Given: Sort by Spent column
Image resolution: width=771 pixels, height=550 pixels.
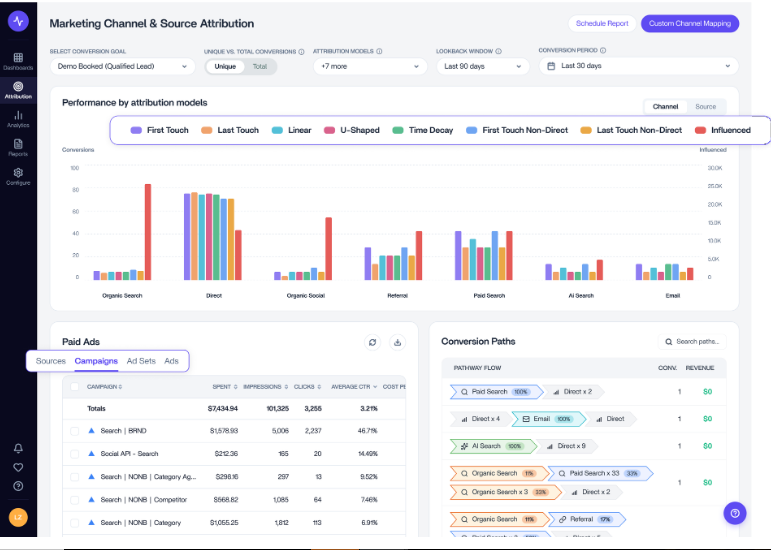Looking at the screenshot, I should click(x=225, y=387).
